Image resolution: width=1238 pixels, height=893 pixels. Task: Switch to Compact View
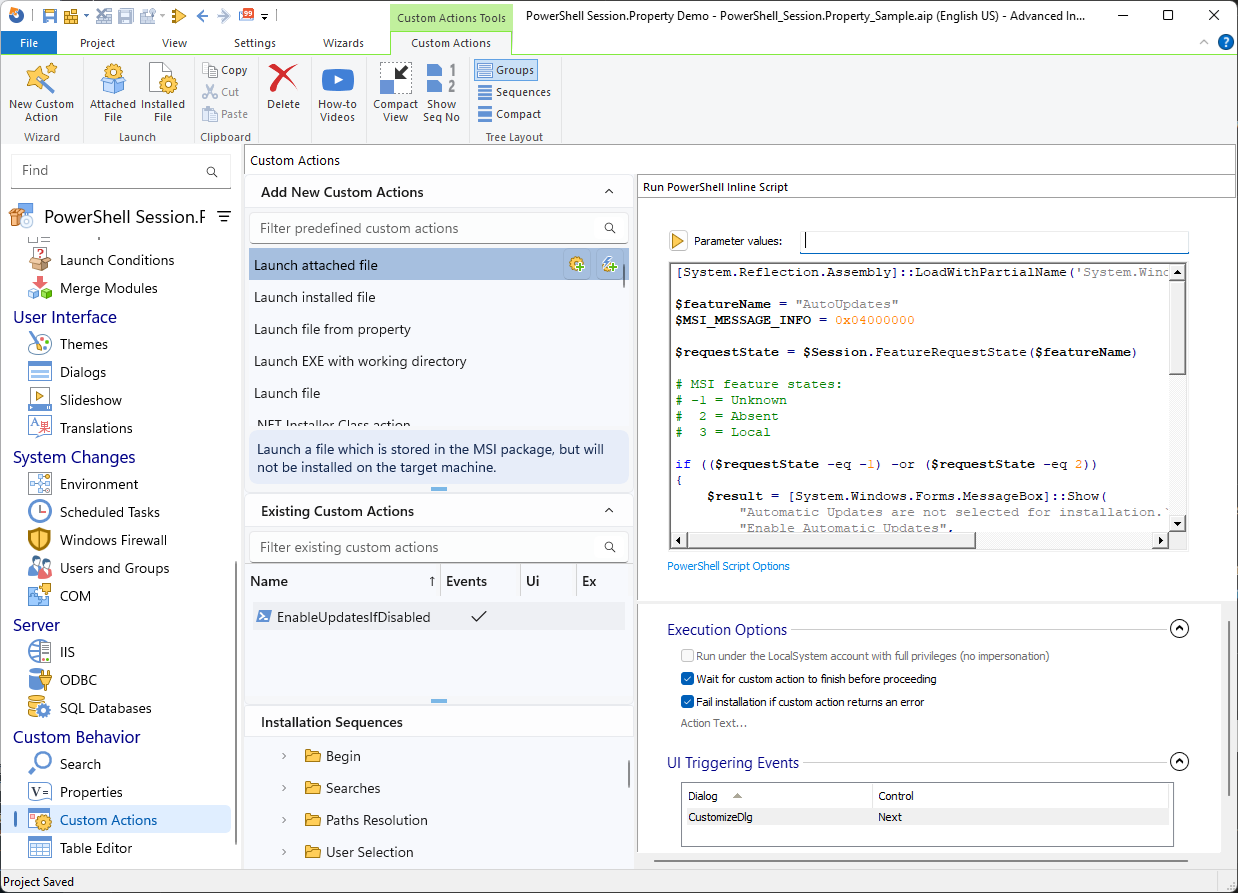pos(396,92)
